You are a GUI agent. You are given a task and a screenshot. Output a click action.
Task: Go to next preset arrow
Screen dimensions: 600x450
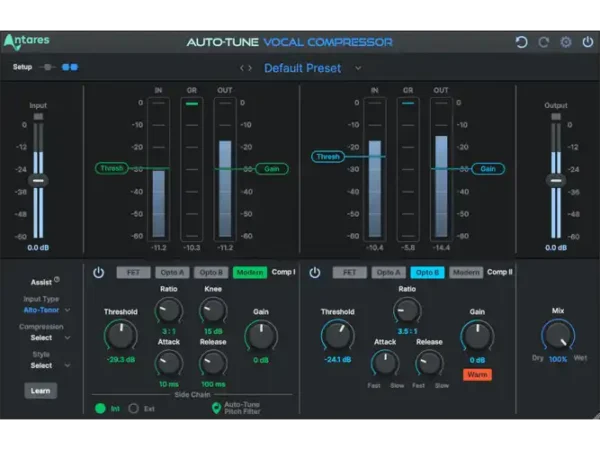click(250, 68)
